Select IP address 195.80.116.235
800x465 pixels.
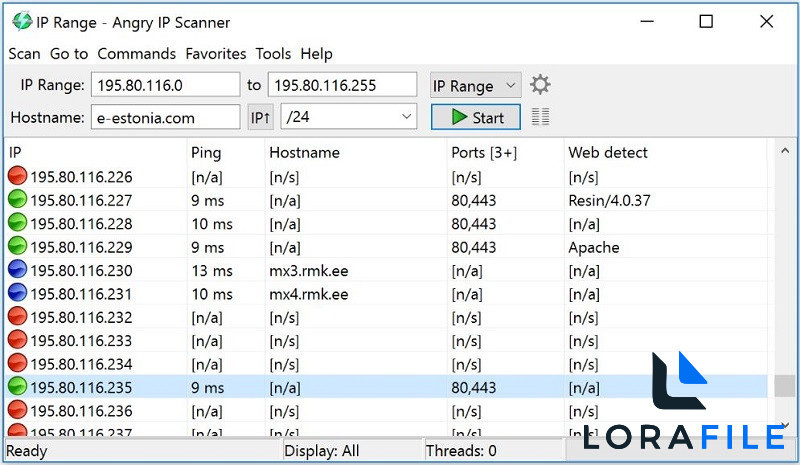[81, 387]
